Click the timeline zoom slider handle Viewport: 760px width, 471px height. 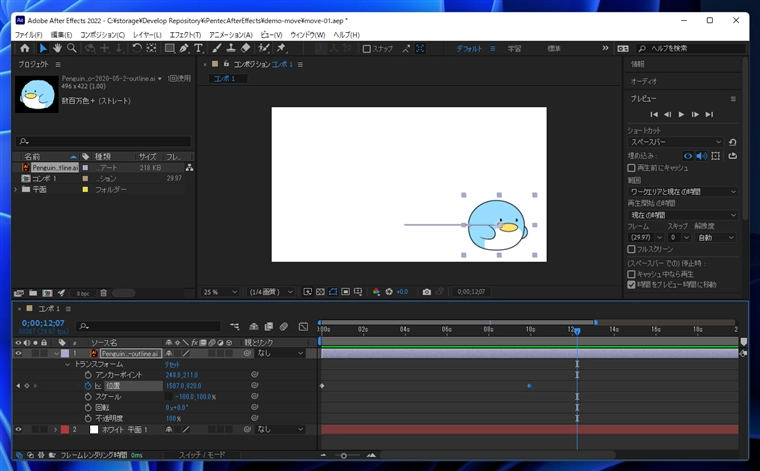pos(344,455)
